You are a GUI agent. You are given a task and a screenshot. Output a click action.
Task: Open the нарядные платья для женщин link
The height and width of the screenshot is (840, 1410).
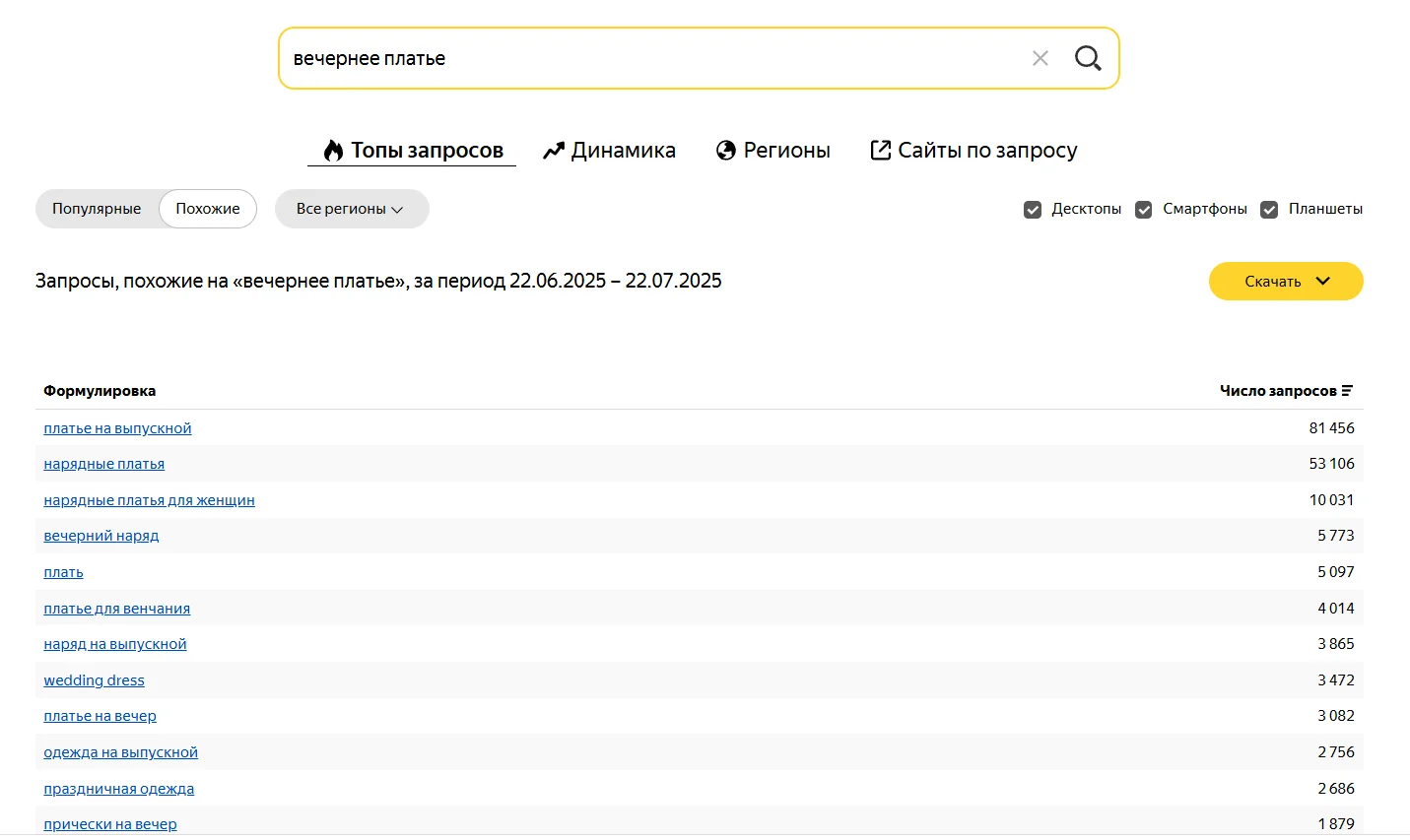click(149, 500)
